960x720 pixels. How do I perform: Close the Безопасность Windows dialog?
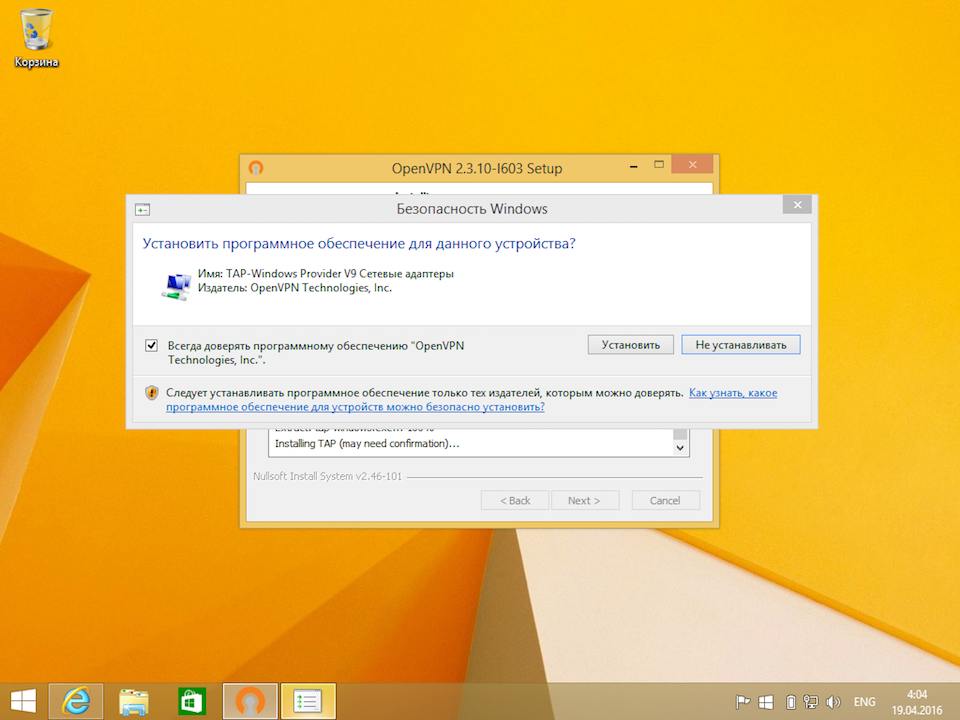pos(797,205)
